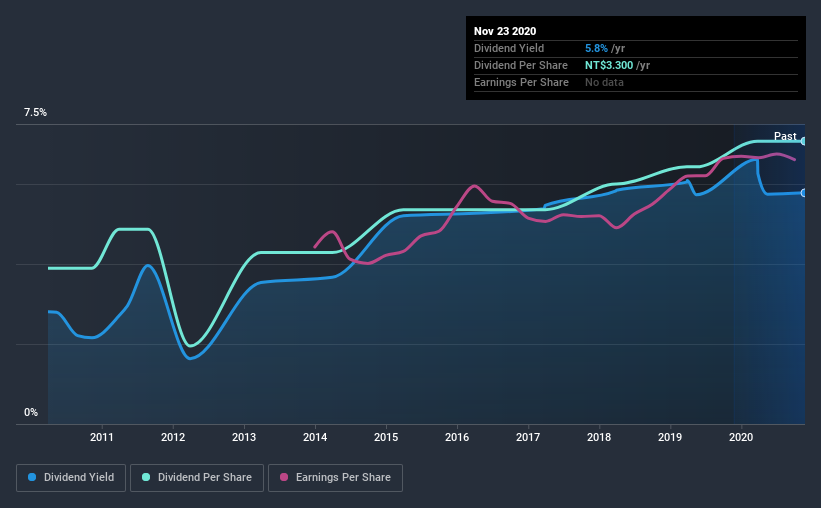The image size is (821, 508).
Task: Click the Past label on the chart
Action: (x=785, y=136)
